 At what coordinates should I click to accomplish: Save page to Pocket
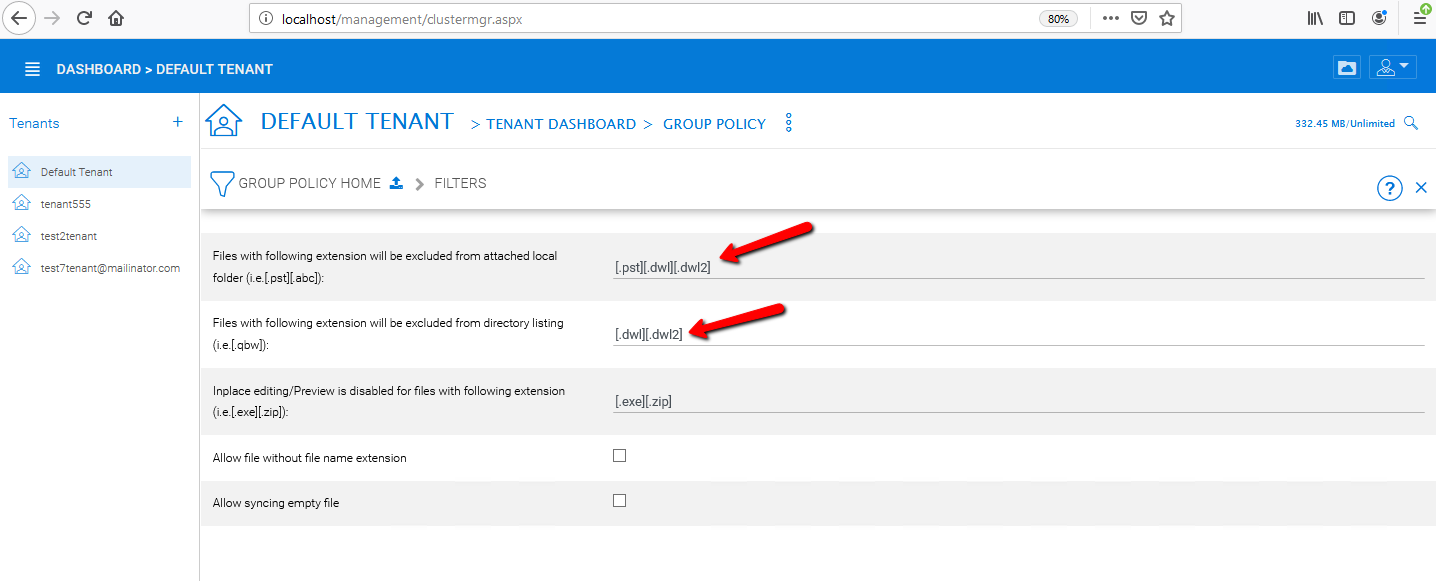pyautogui.click(x=1138, y=18)
